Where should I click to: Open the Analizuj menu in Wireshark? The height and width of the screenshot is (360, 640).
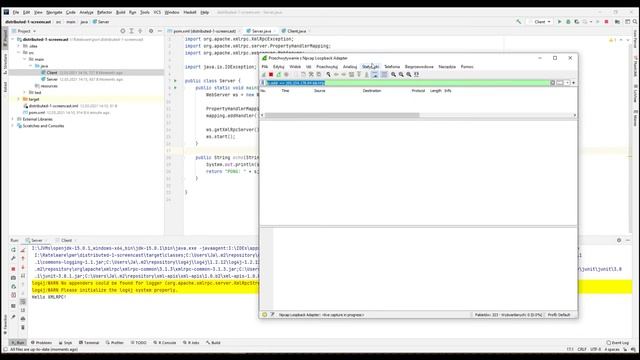[x=350, y=67]
